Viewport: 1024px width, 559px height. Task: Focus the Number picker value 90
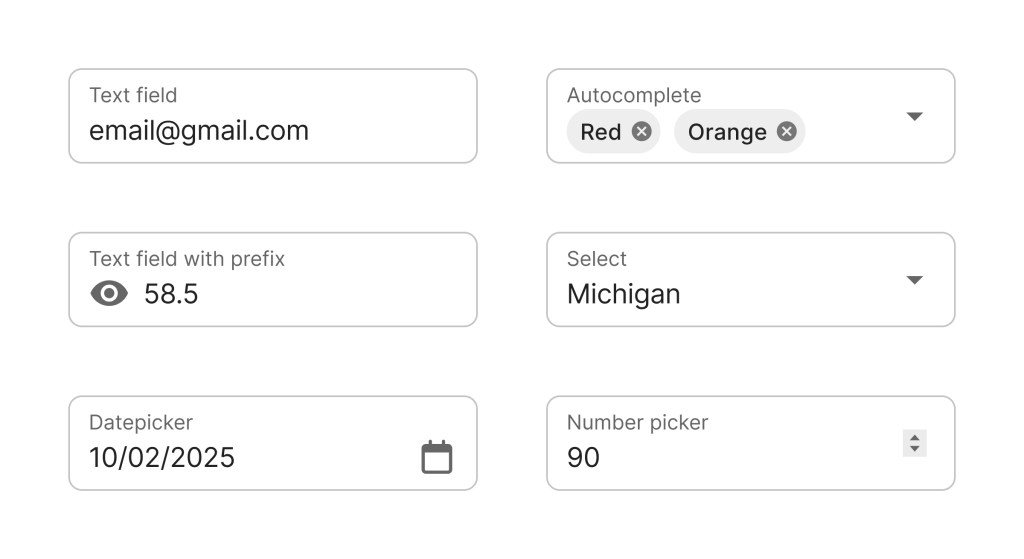(x=583, y=458)
